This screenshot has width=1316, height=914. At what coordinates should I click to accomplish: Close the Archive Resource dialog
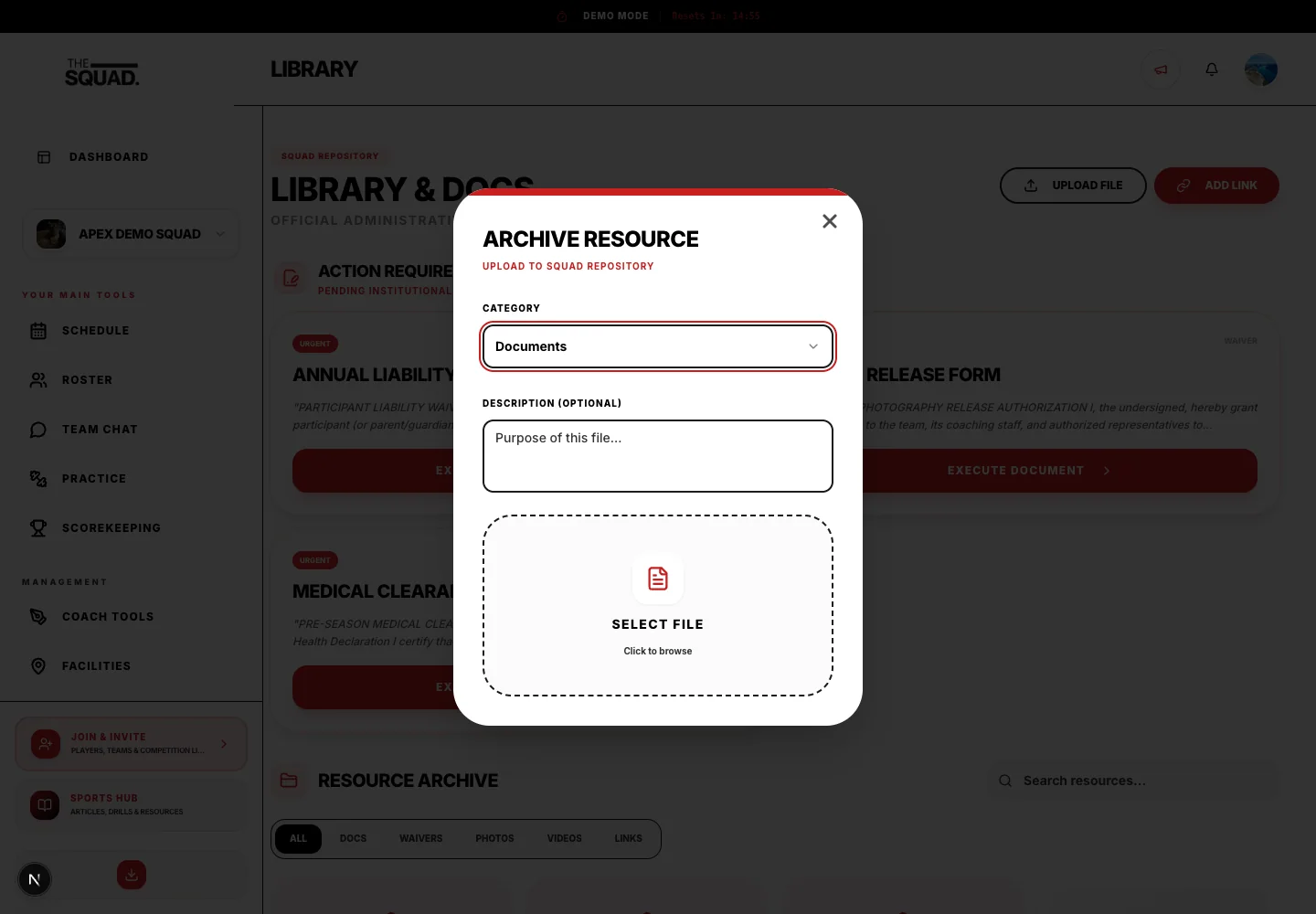coord(830,221)
